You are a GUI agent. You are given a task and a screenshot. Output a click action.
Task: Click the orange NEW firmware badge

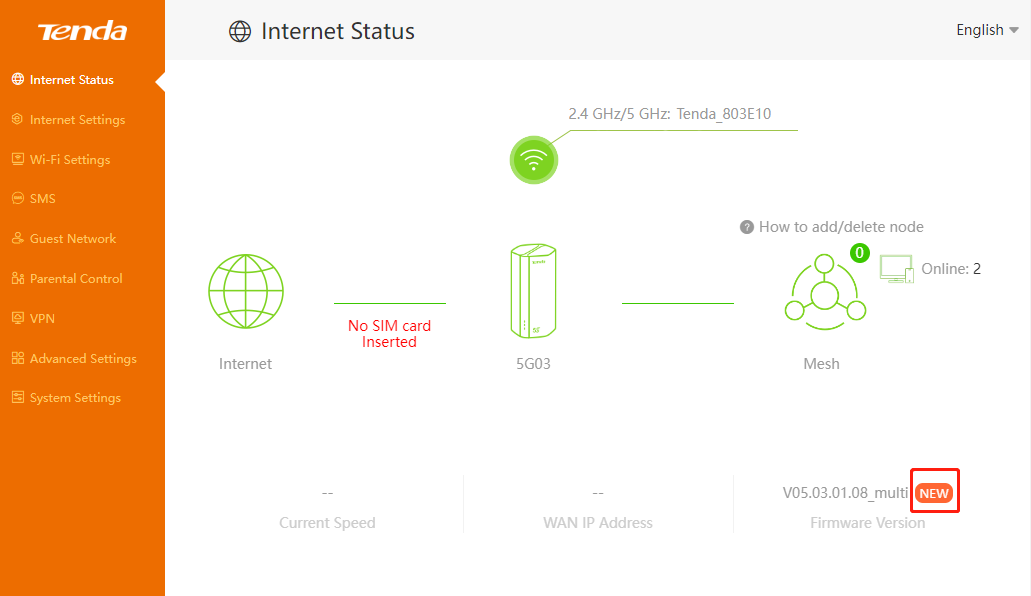click(934, 493)
